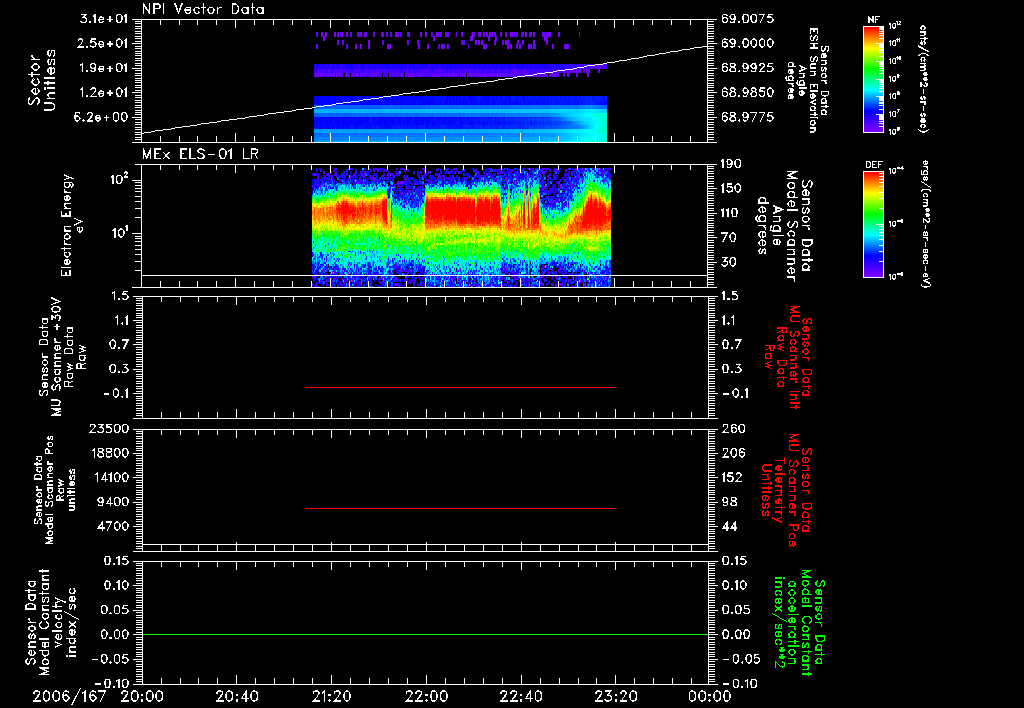Click the red "MU Scanner Inh Raw Data" label
The height and width of the screenshot is (708, 1024).
(788, 357)
